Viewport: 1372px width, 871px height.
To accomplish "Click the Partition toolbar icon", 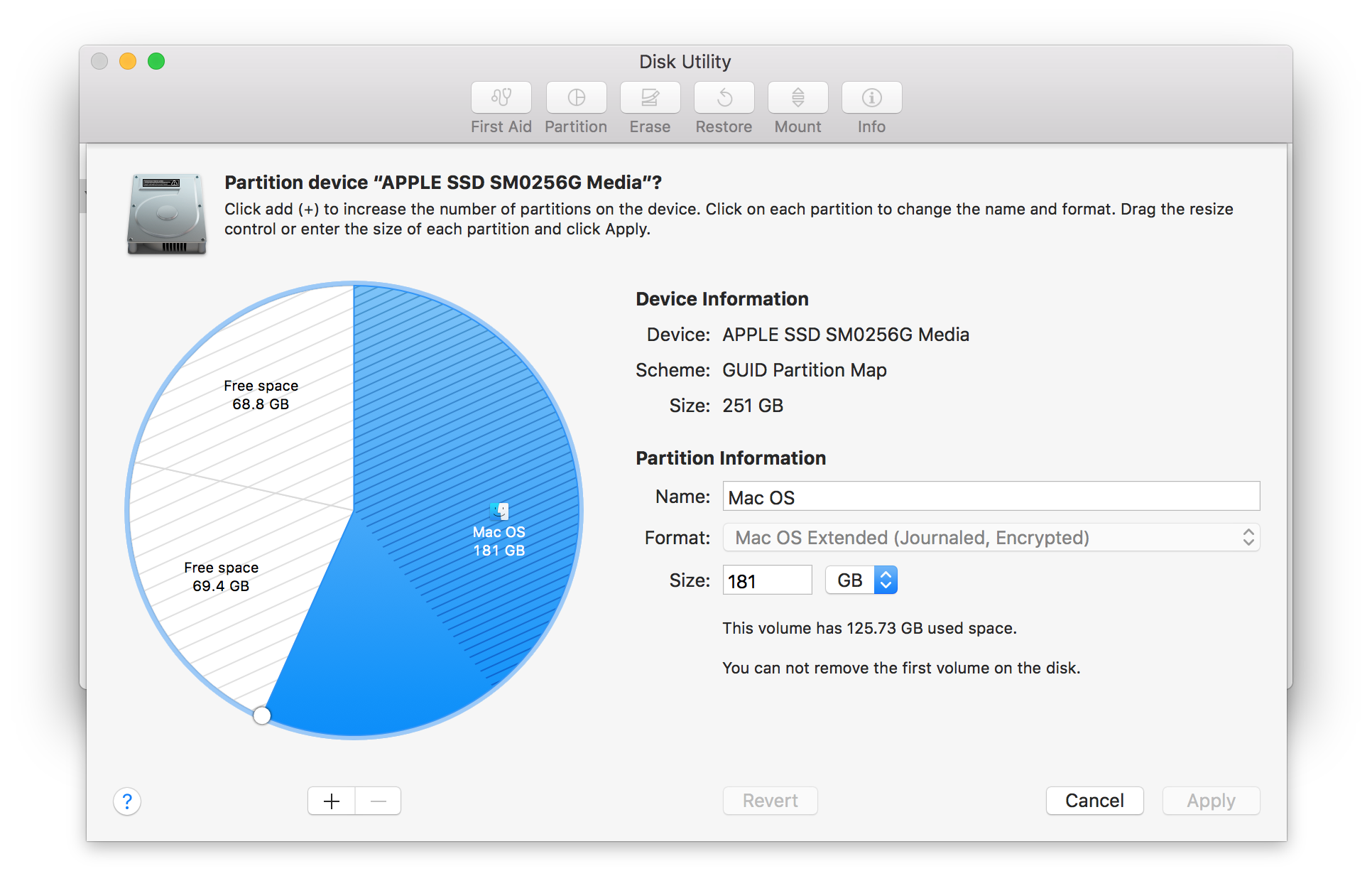I will (576, 97).
